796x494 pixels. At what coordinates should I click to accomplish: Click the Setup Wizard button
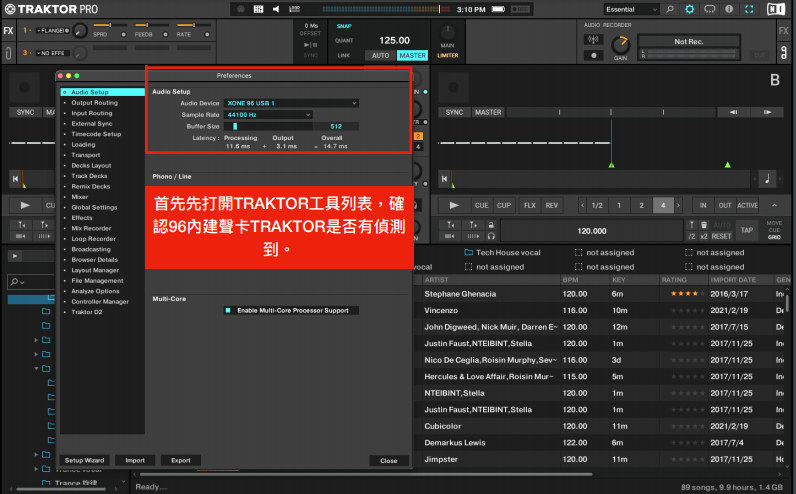[x=84, y=460]
